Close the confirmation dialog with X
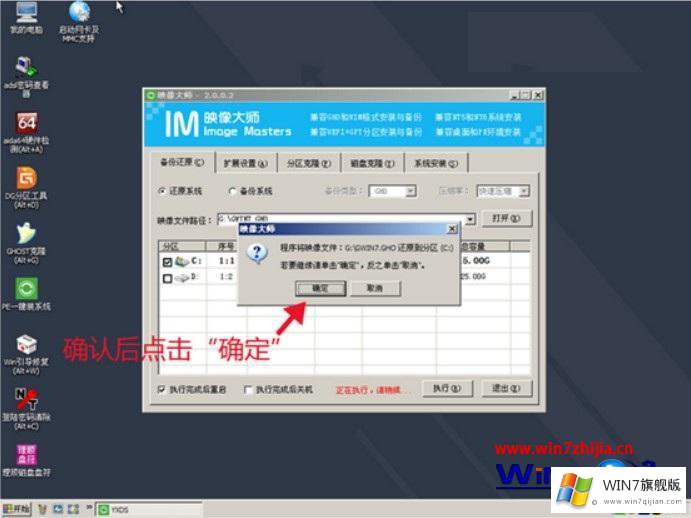This screenshot has width=691, height=518. 452,229
